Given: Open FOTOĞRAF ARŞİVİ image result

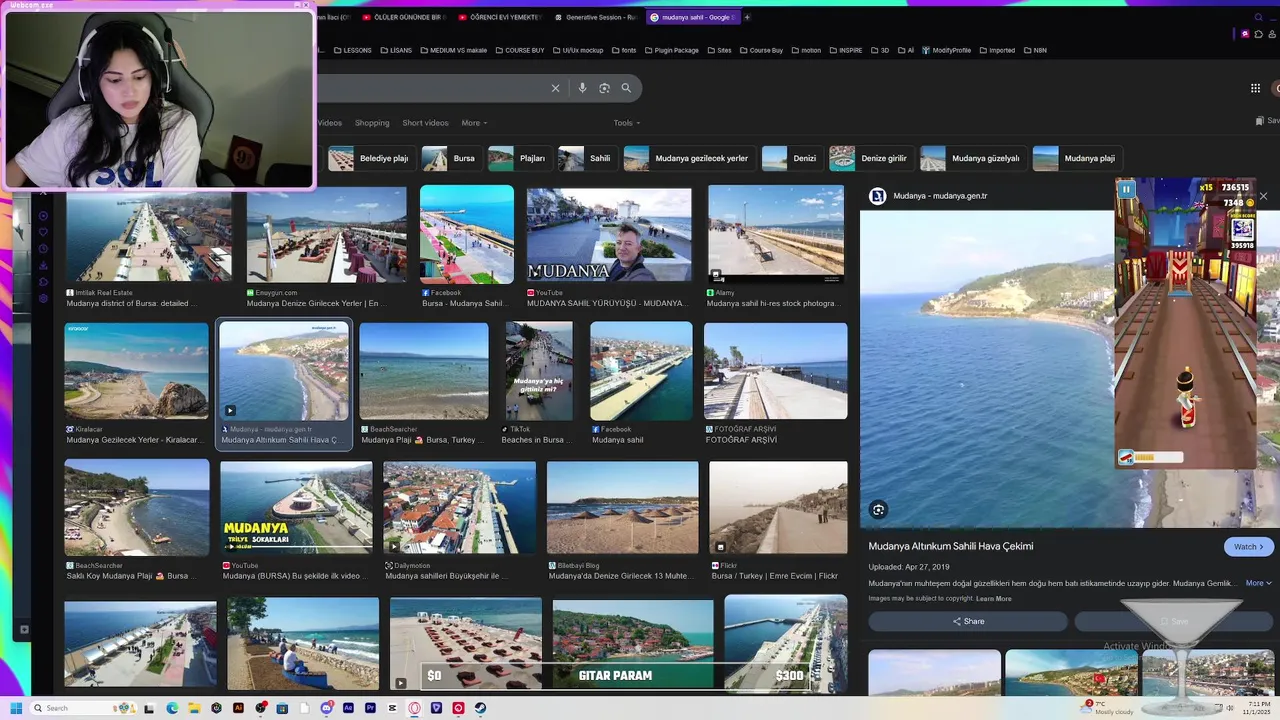Looking at the screenshot, I should pos(776,371).
